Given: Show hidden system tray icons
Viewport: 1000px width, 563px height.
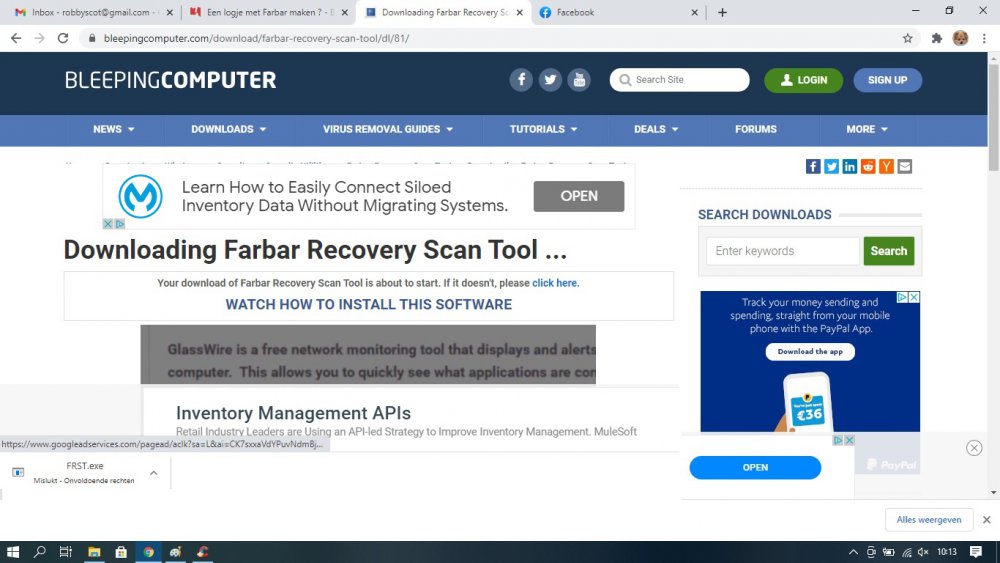Looking at the screenshot, I should point(853,552).
